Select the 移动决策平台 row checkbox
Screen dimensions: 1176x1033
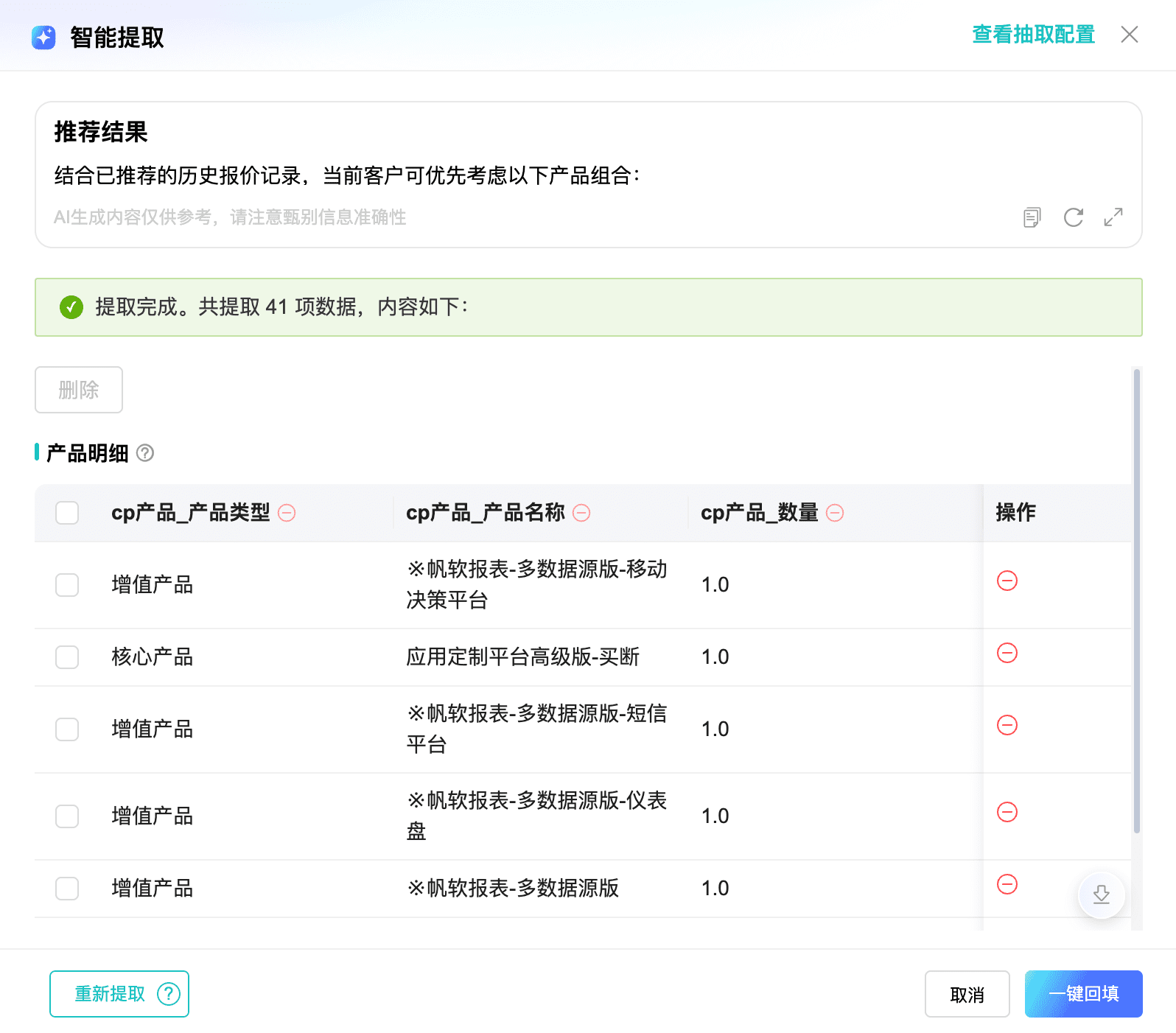pyautogui.click(x=67, y=585)
